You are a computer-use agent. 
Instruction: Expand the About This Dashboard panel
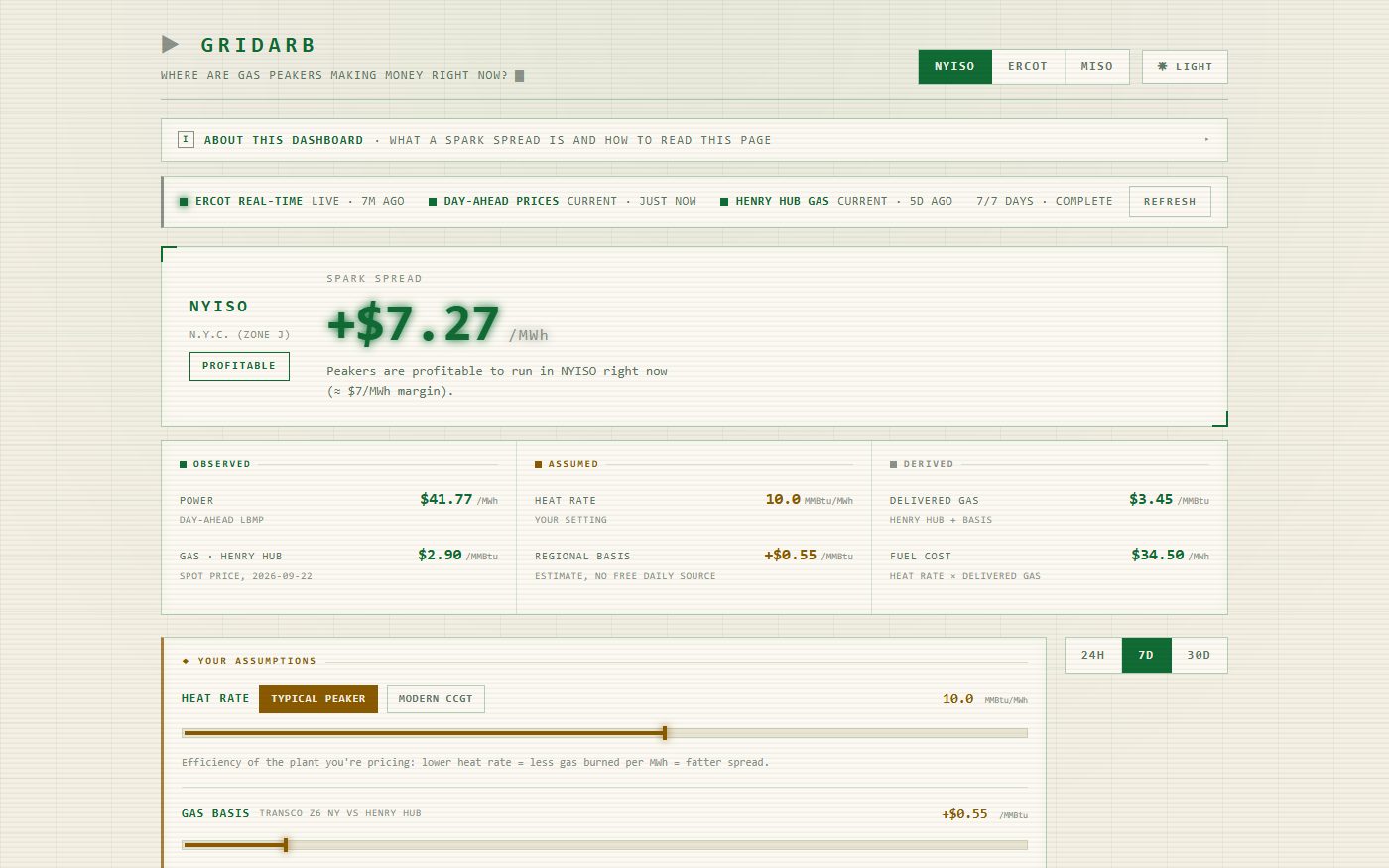click(694, 140)
